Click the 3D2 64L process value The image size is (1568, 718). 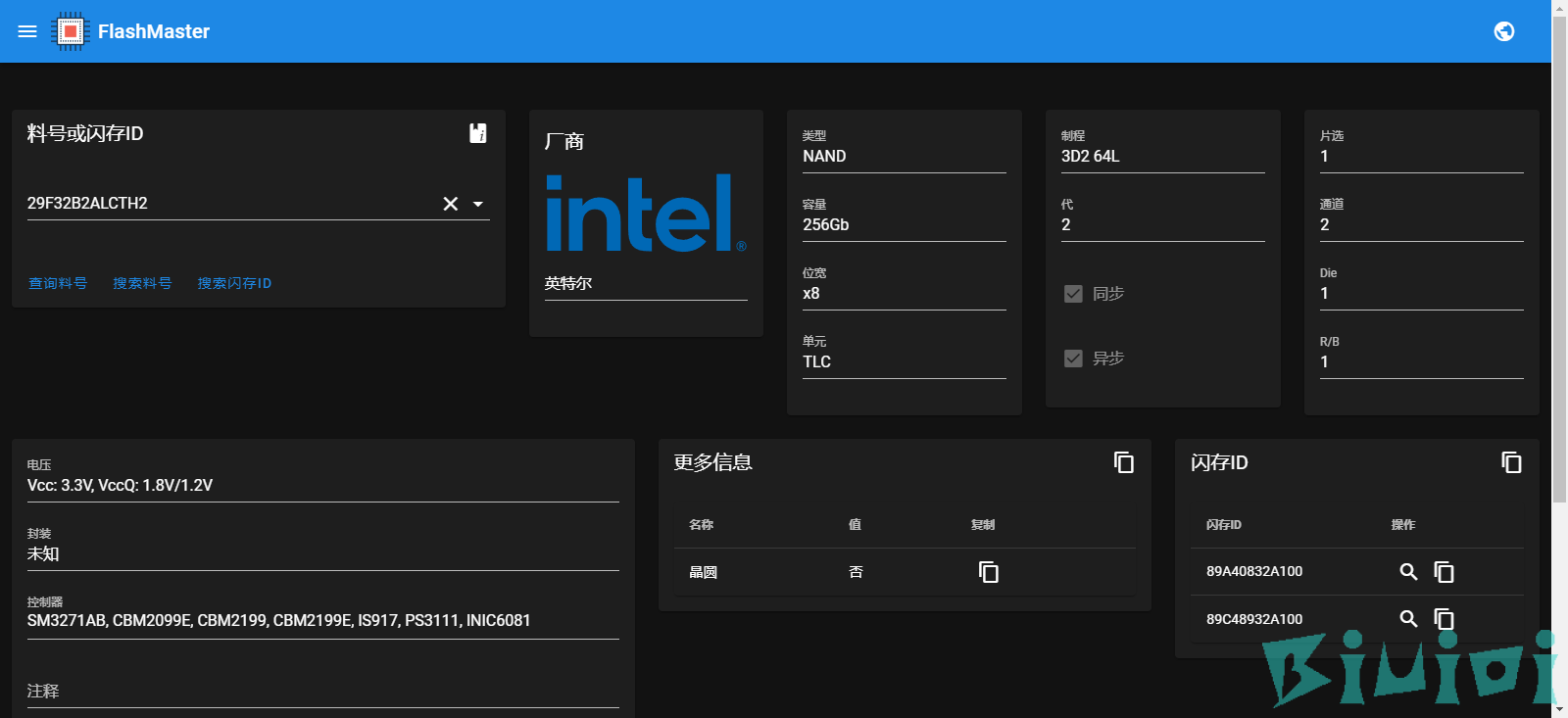[1090, 157]
